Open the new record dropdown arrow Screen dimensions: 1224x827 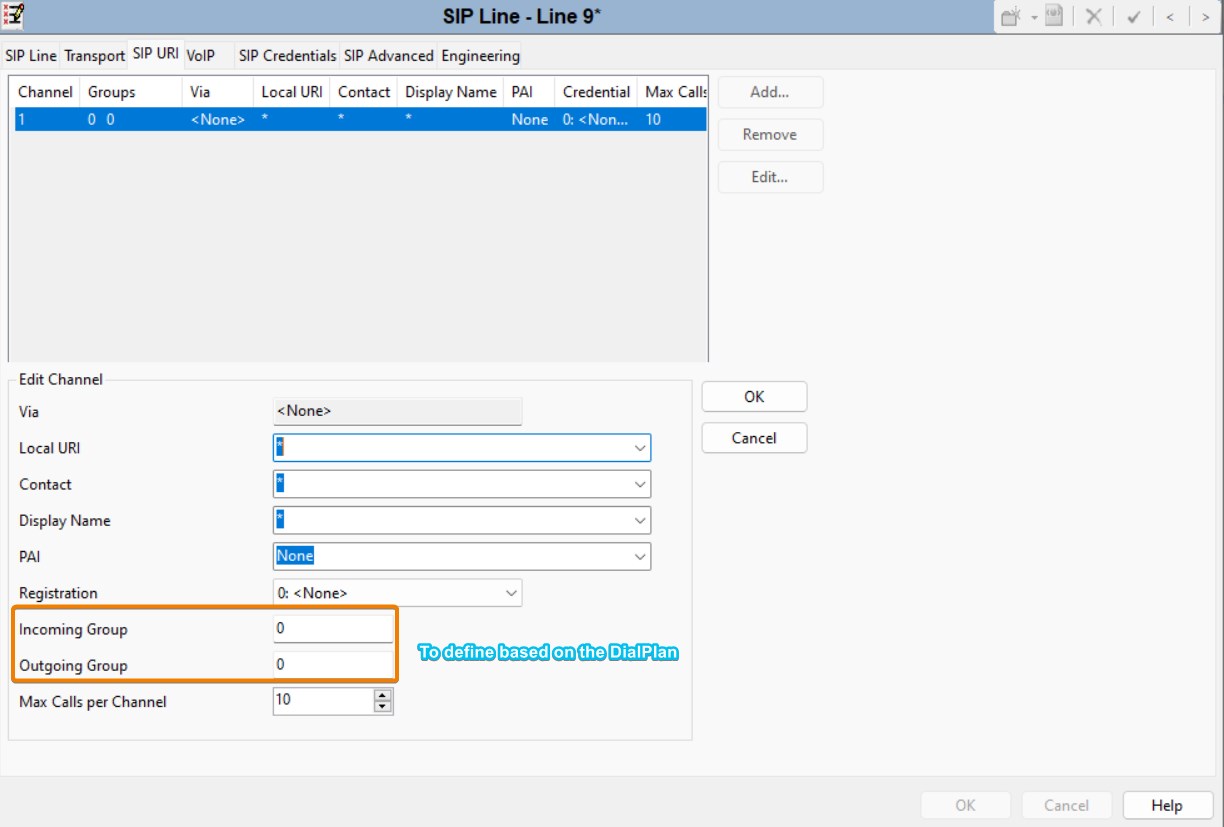click(x=1033, y=17)
